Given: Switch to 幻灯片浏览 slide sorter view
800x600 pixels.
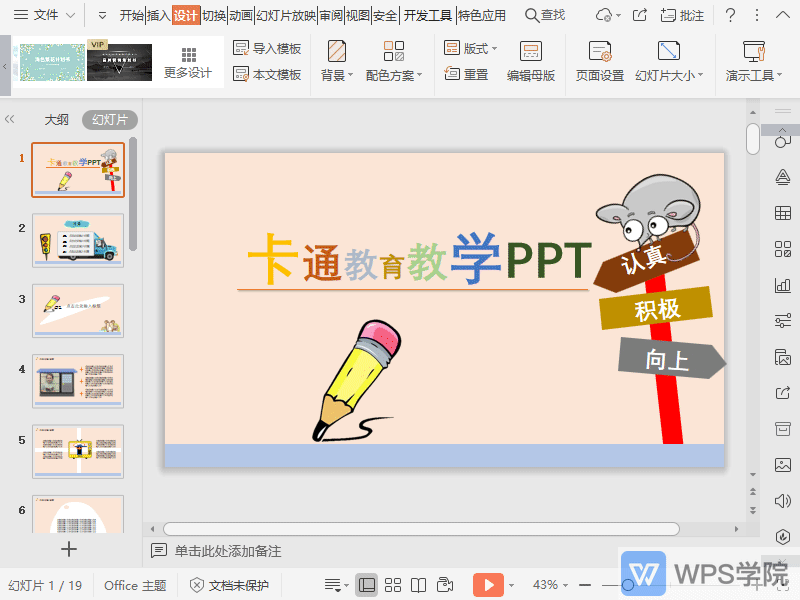Looking at the screenshot, I should (393, 585).
